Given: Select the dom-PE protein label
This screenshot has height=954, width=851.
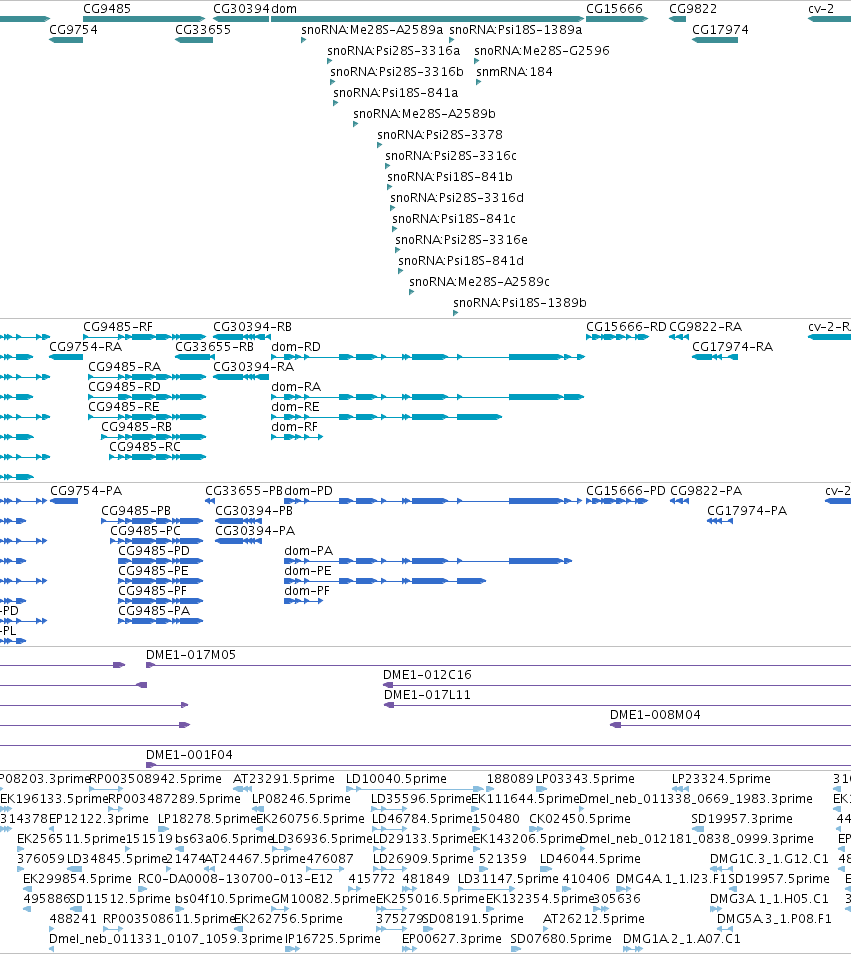Looking at the screenshot, I should [x=308, y=571].
